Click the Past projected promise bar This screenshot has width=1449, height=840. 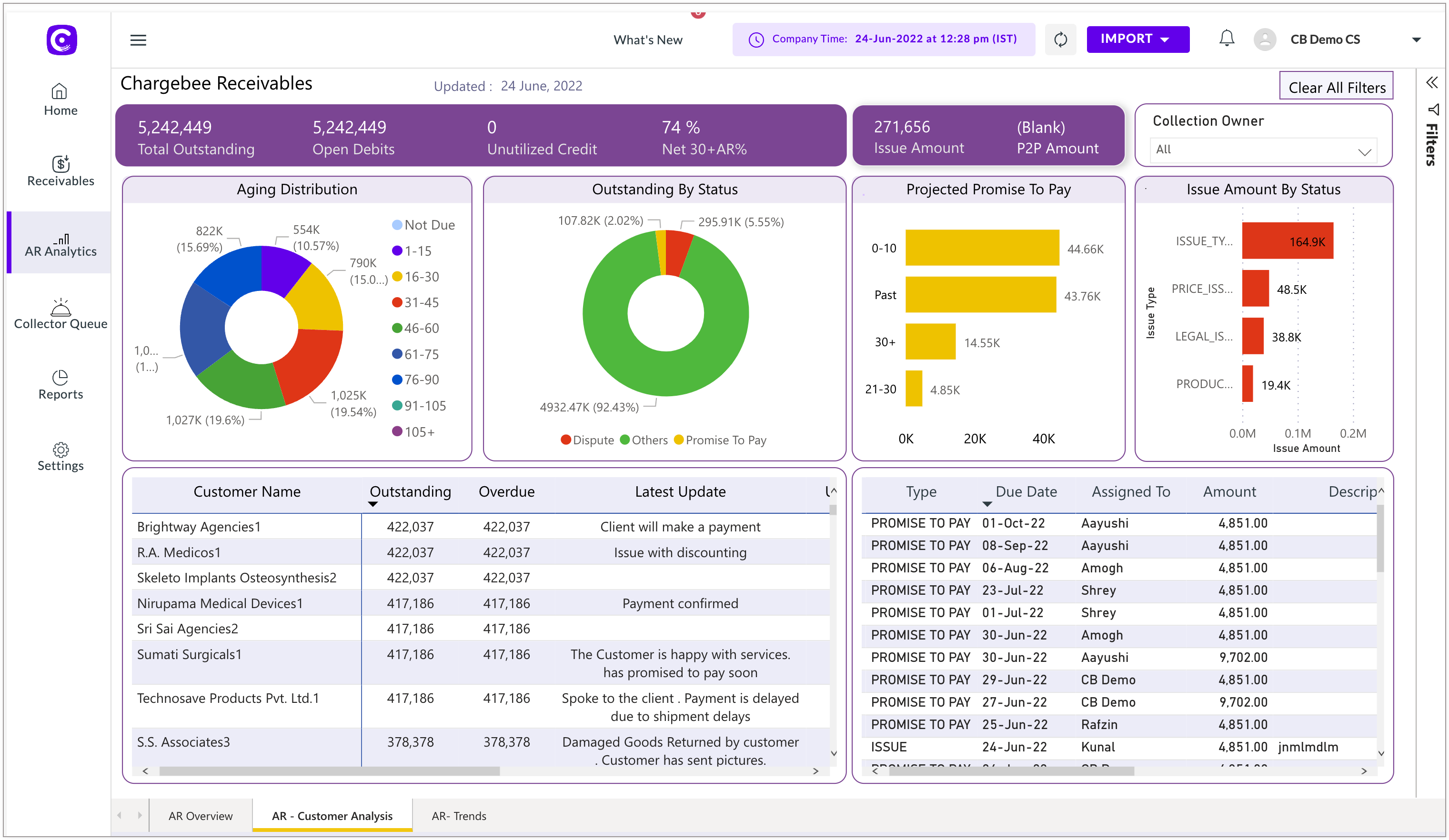[980, 294]
